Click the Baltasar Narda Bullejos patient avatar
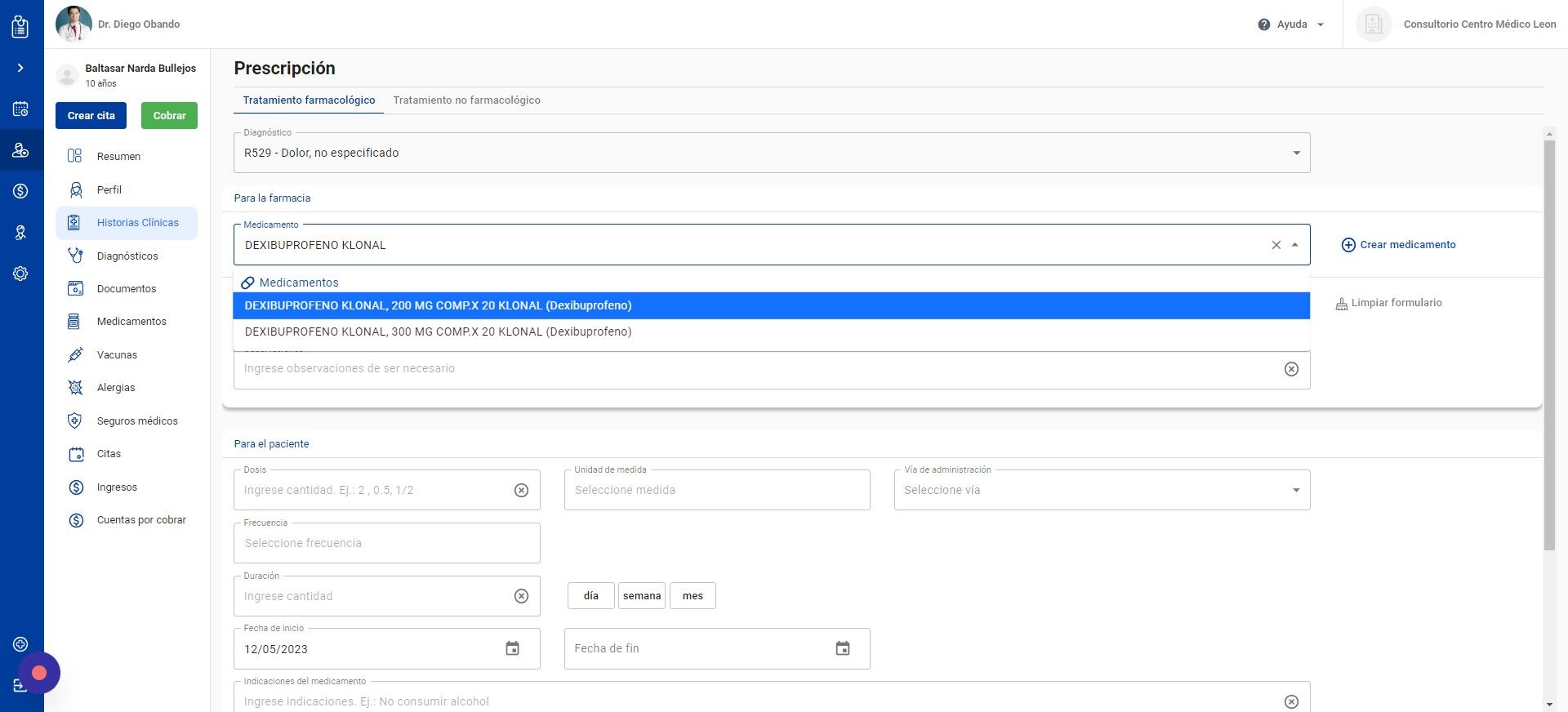This screenshot has height=712, width=1568. click(67, 76)
